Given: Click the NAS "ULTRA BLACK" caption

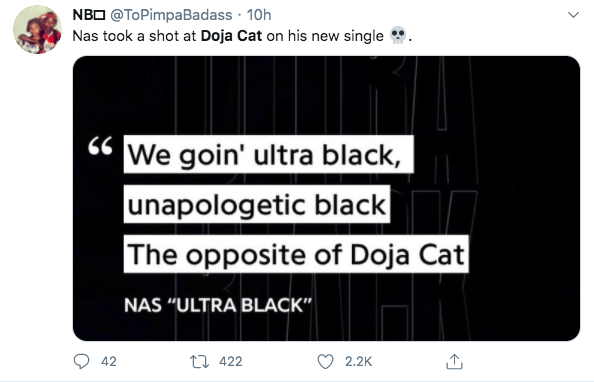Looking at the screenshot, I should [218, 305].
